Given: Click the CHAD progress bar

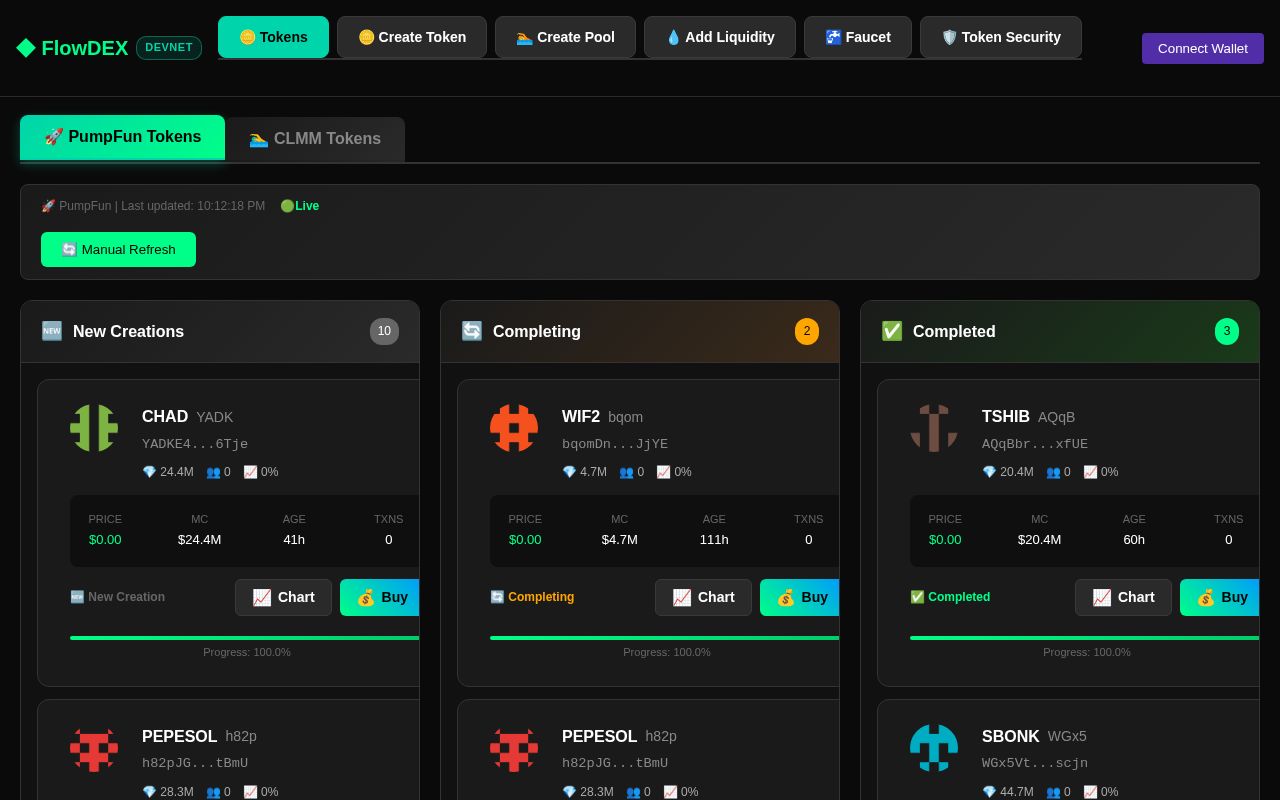Looking at the screenshot, I should point(245,638).
